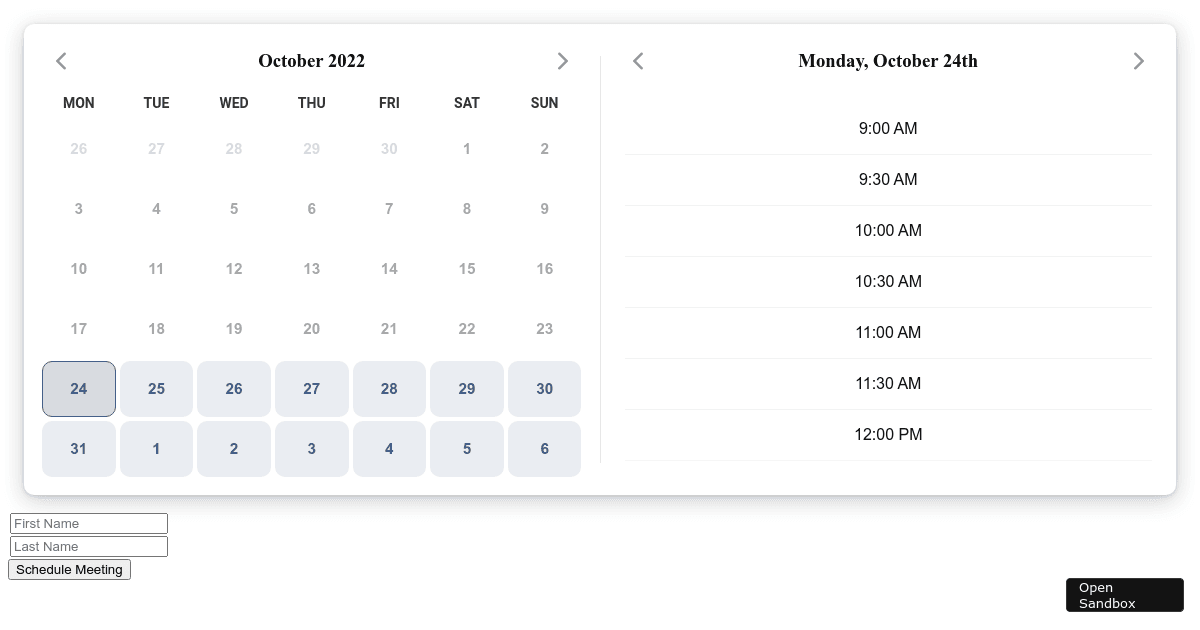The width and height of the screenshot is (1200, 630).
Task: Choose the 9:00 AM time slot
Action: pos(888,128)
